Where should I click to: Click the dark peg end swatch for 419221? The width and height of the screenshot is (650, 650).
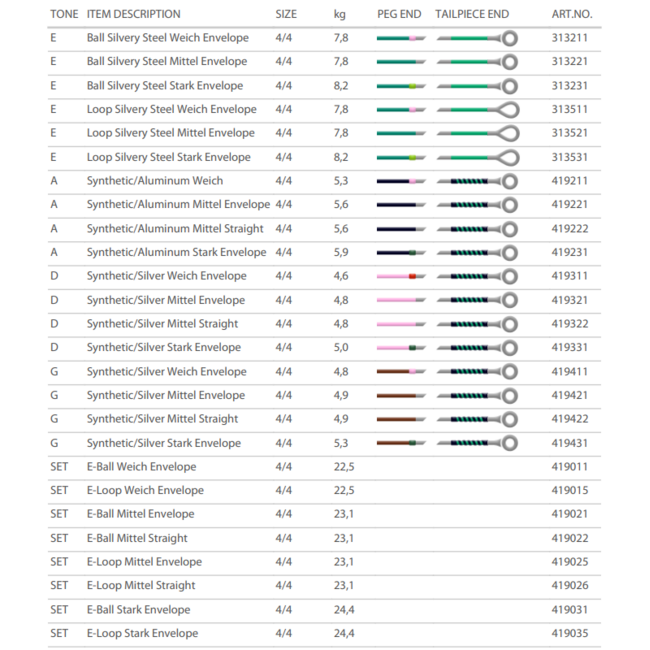click(x=401, y=205)
